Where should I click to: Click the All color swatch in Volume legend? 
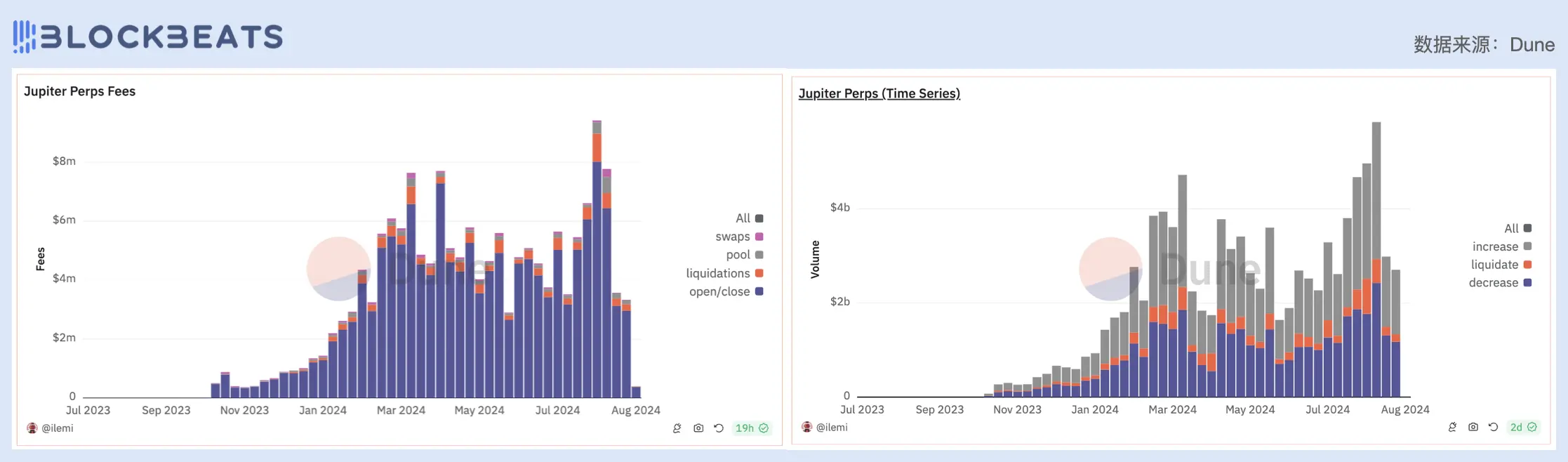(1528, 228)
